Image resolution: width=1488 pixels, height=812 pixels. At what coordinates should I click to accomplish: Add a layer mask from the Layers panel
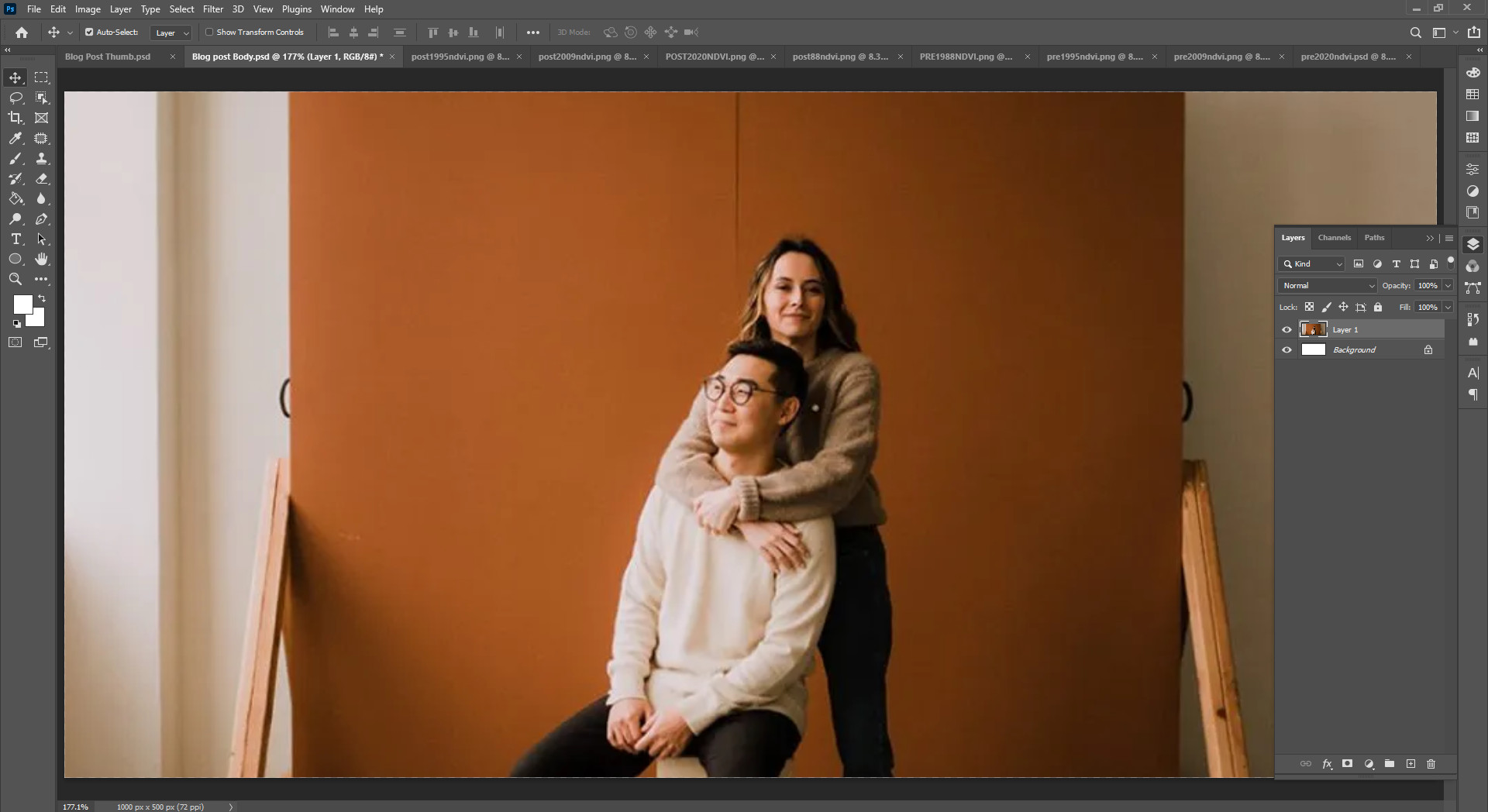click(1348, 764)
